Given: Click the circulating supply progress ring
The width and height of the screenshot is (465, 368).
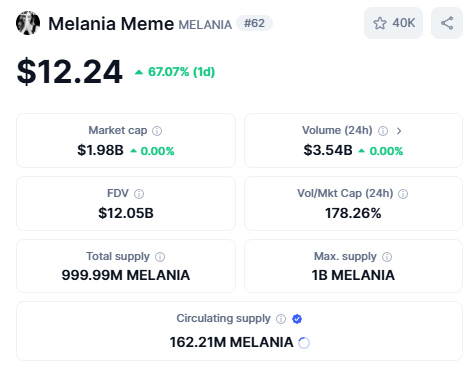Looking at the screenshot, I should (x=304, y=343).
